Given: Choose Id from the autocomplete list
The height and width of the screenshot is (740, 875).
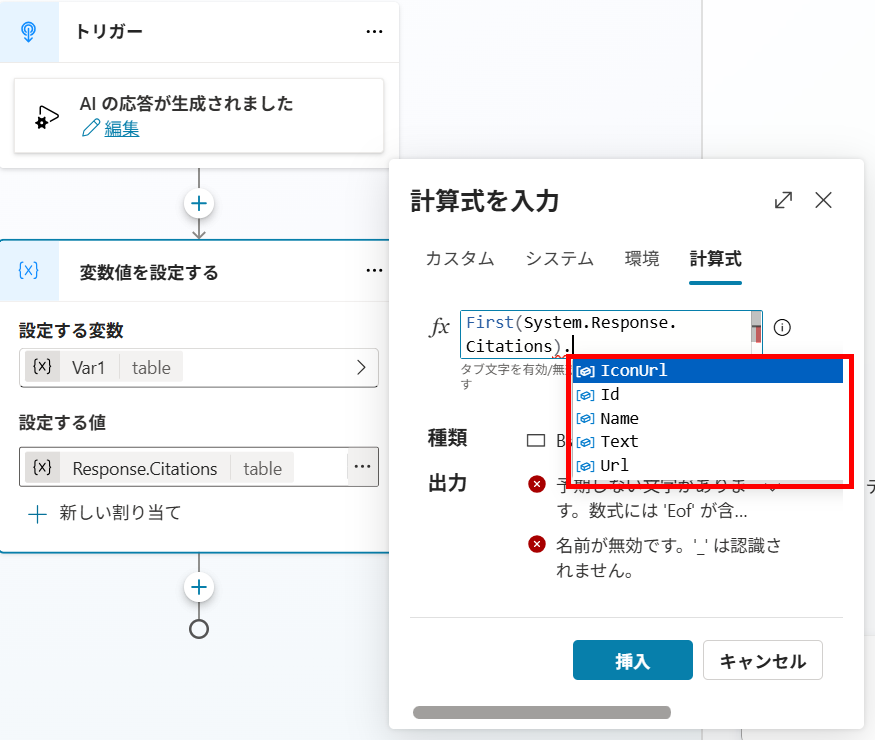Looking at the screenshot, I should (x=708, y=395).
